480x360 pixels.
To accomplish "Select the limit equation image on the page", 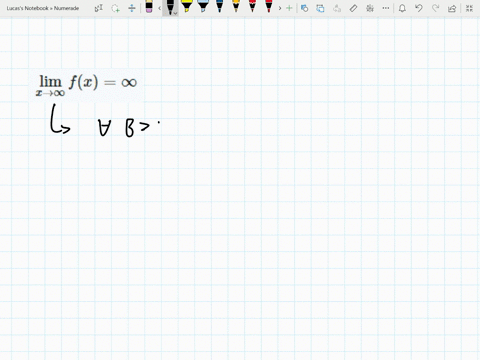I will pos(87,85).
